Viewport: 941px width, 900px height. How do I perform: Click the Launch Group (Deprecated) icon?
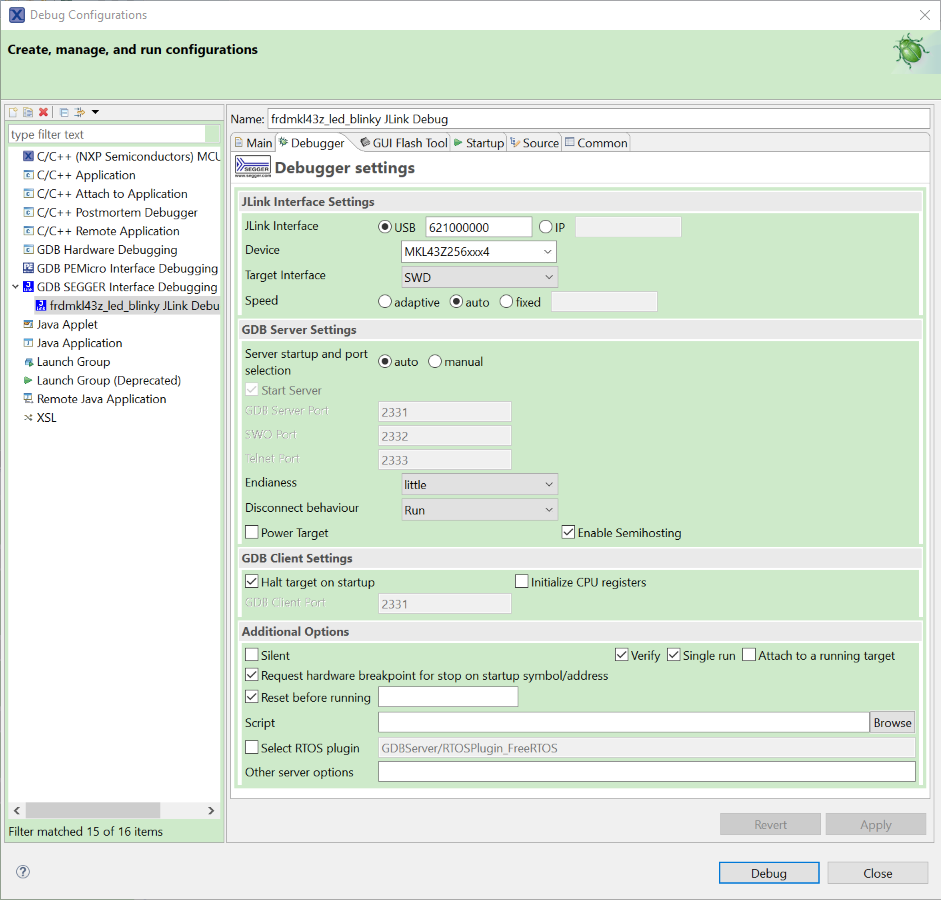pyautogui.click(x=28, y=380)
